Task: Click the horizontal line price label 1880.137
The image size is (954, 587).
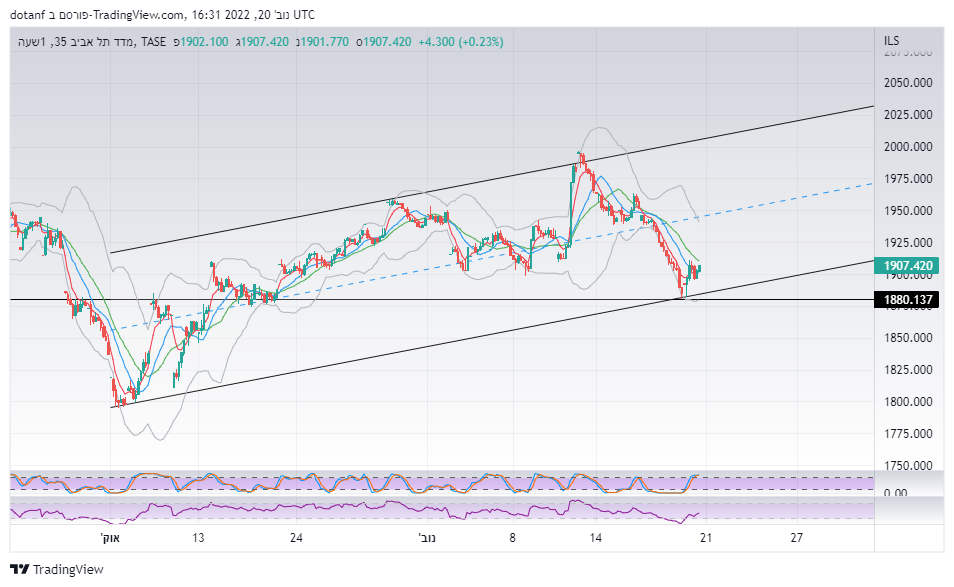Action: pos(907,299)
